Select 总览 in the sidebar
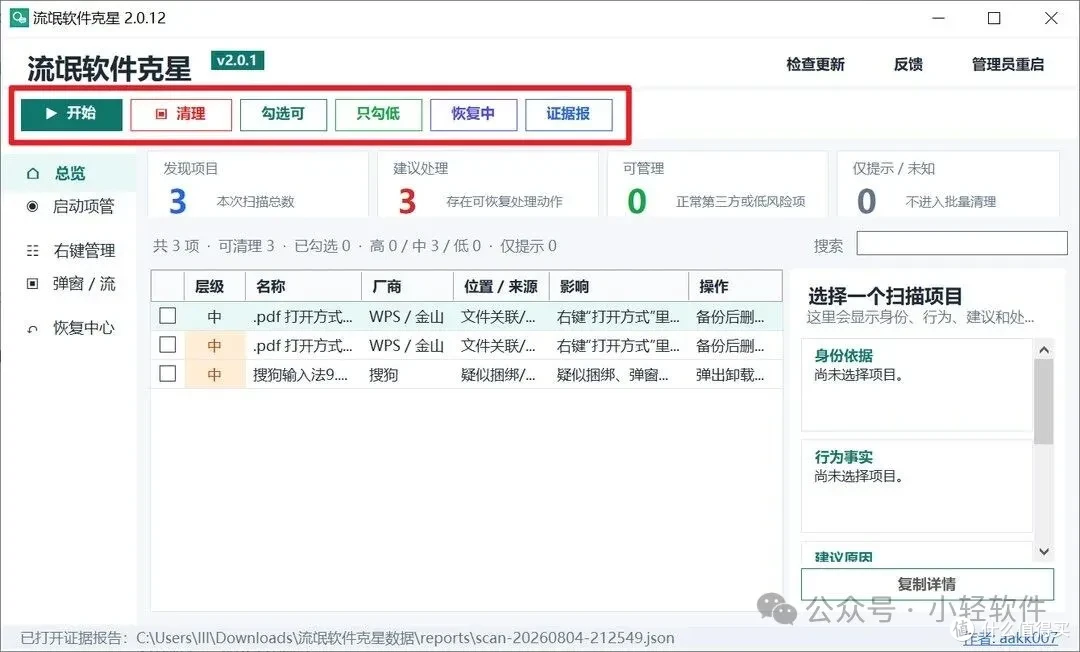The width and height of the screenshot is (1080, 652). [x=70, y=173]
